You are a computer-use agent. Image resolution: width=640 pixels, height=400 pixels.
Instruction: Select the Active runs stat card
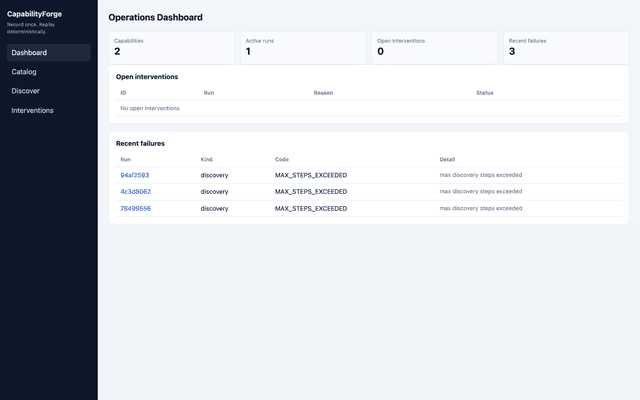click(303, 48)
